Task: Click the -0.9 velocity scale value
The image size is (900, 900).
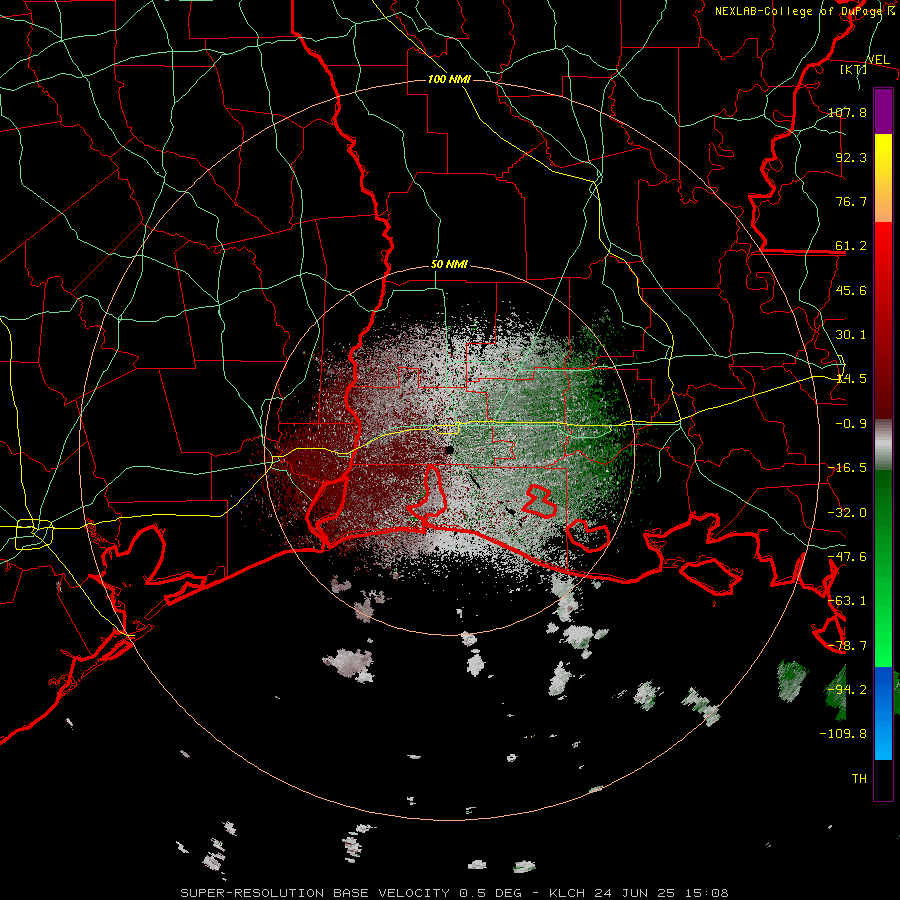Action: (x=851, y=424)
